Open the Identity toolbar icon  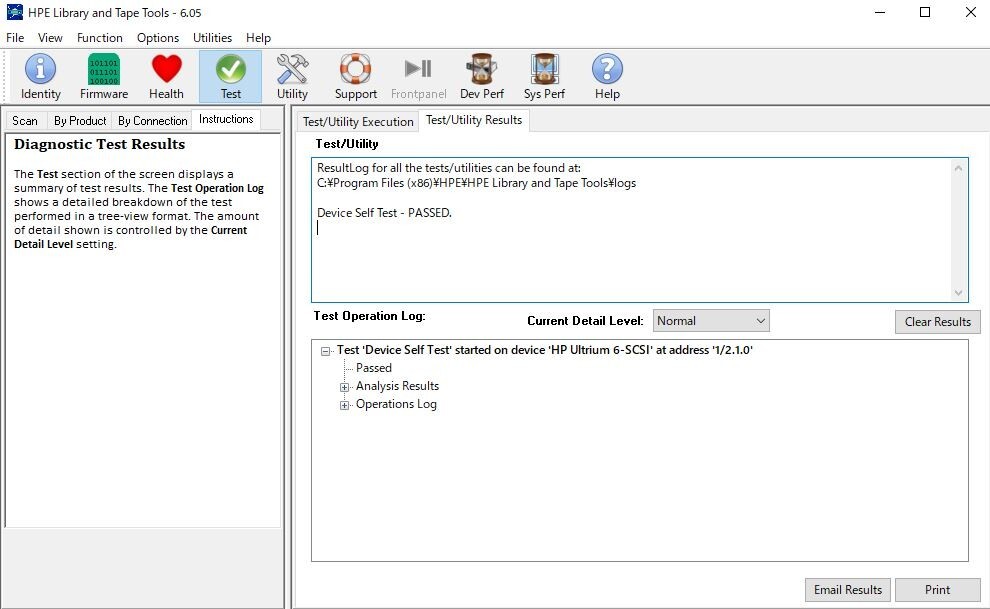tap(40, 76)
